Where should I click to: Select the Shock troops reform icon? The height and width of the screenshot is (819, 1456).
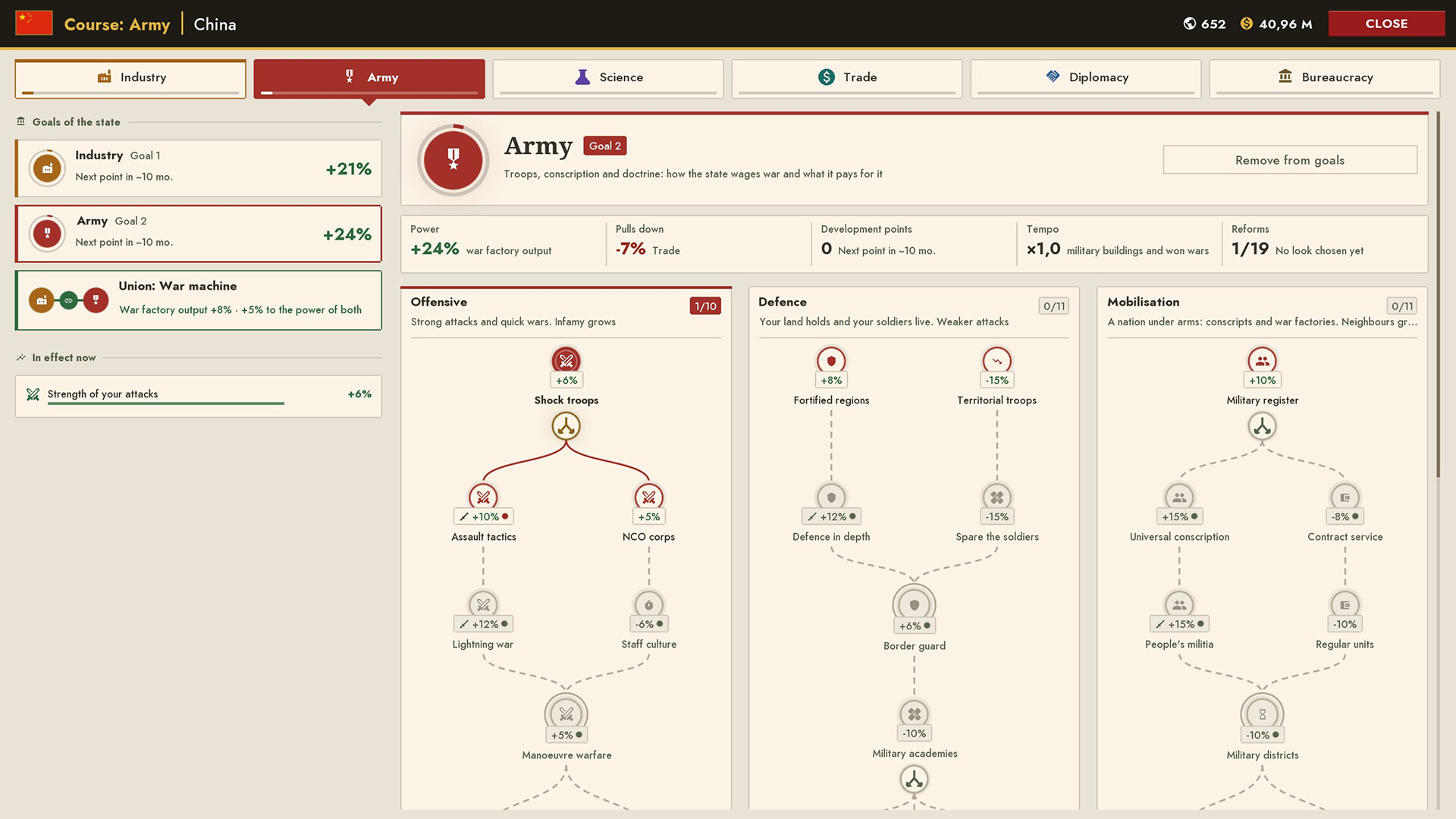566,360
